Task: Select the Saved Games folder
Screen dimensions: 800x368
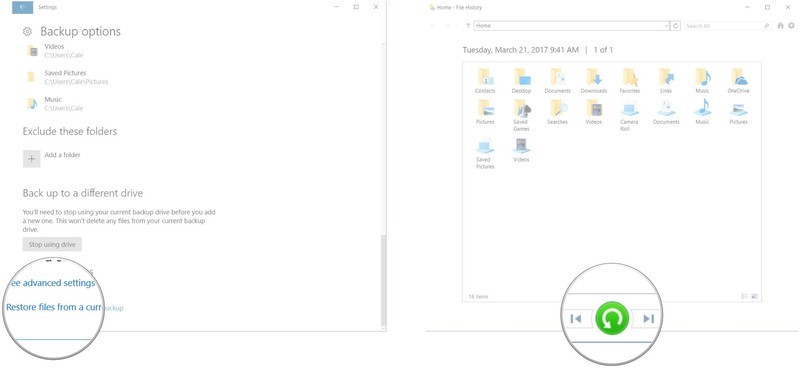Action: [x=521, y=116]
